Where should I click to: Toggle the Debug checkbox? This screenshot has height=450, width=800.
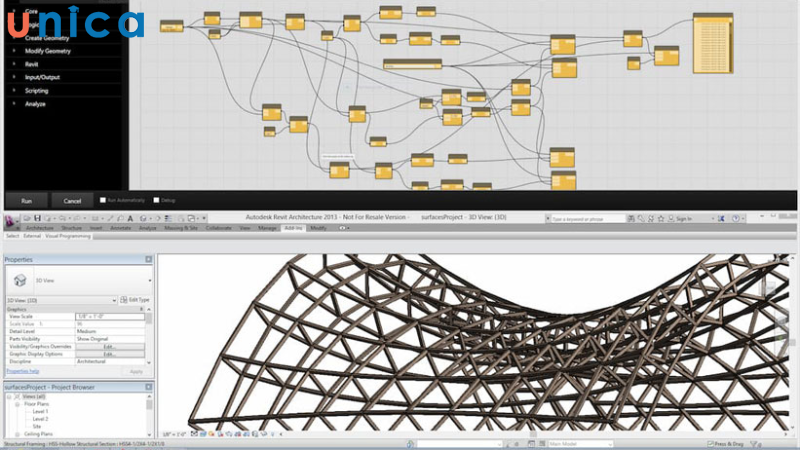tap(156, 200)
